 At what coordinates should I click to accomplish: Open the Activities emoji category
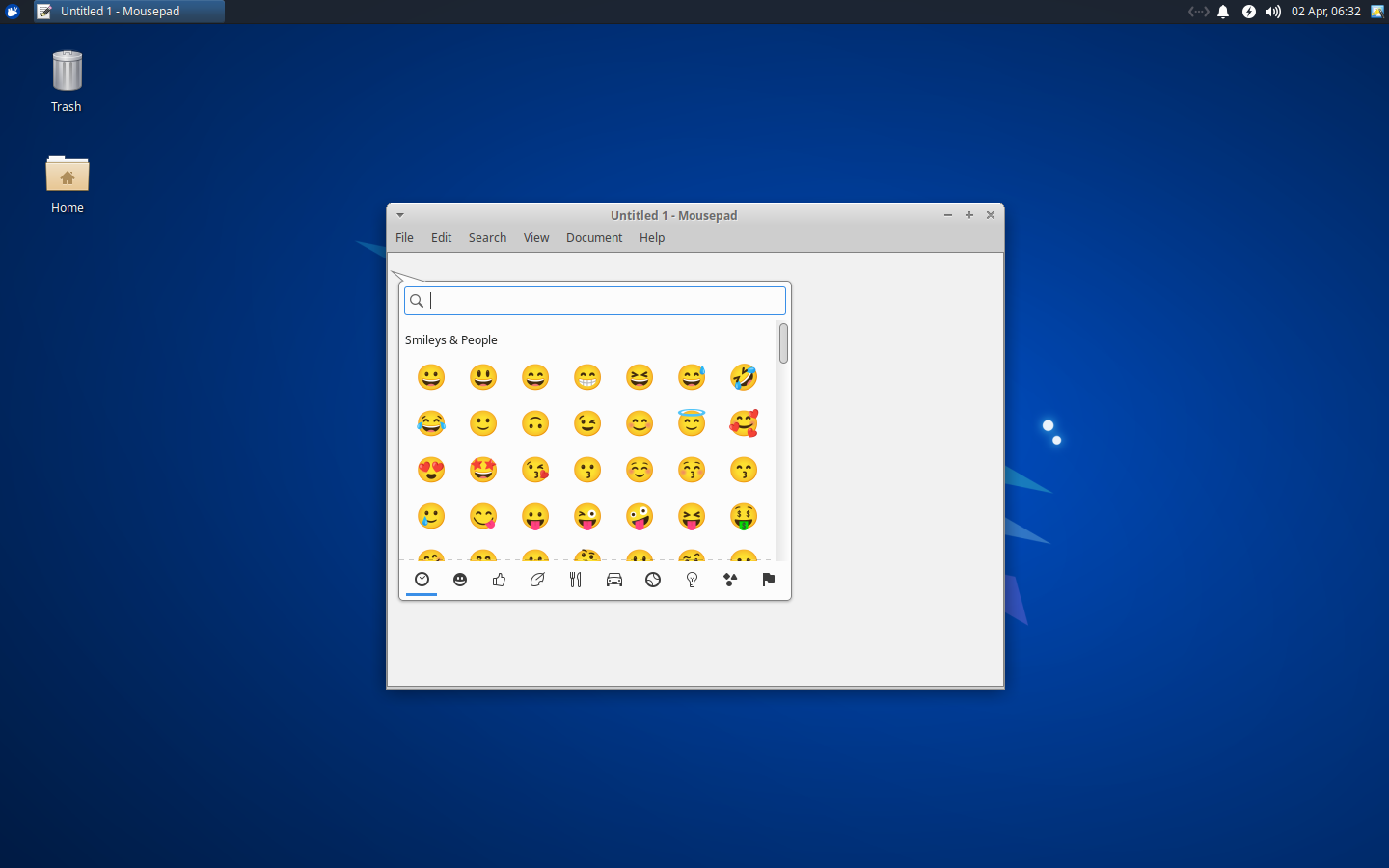[x=653, y=580]
